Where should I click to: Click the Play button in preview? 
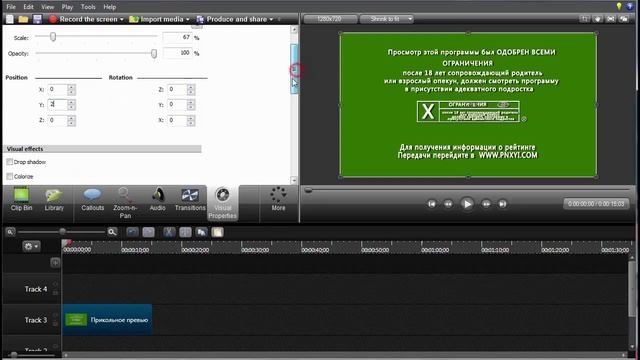click(x=467, y=204)
